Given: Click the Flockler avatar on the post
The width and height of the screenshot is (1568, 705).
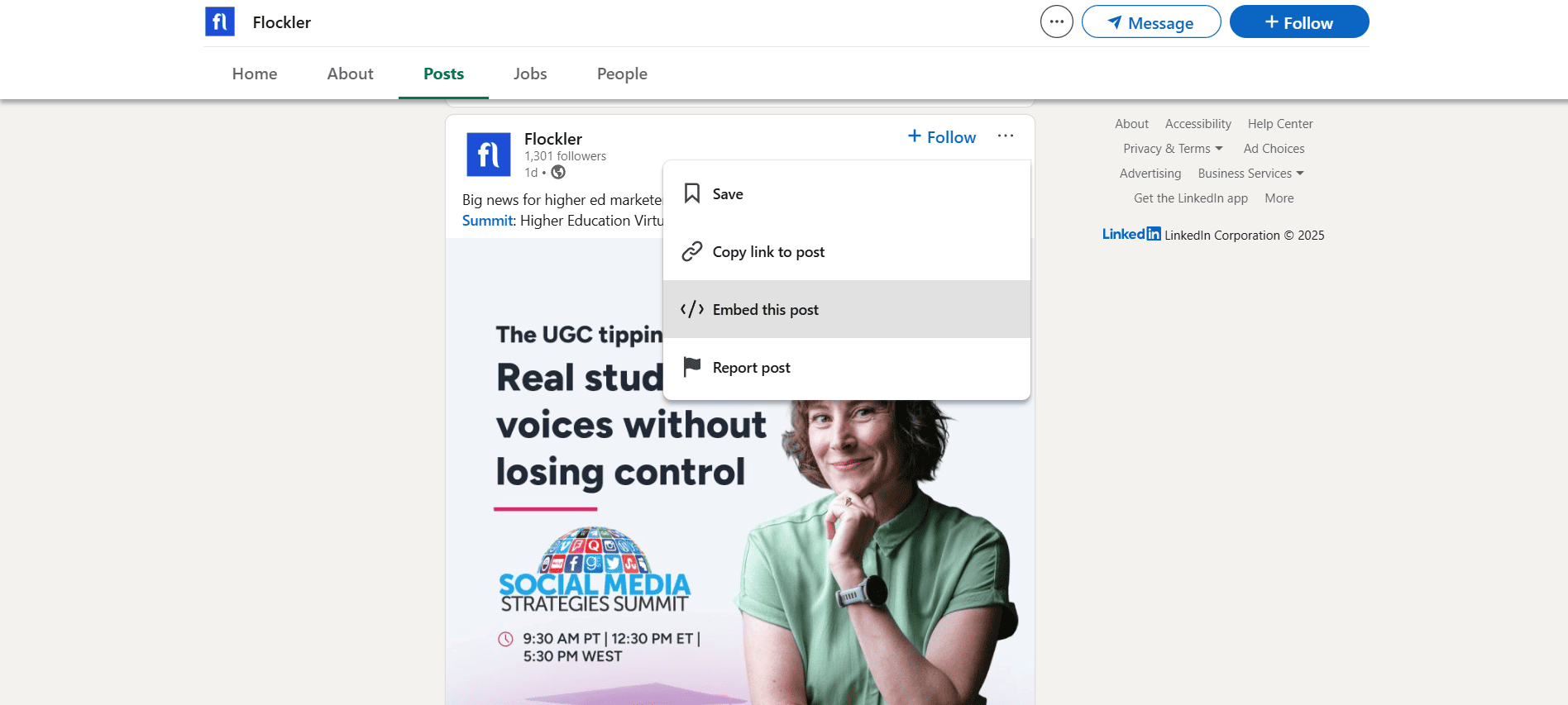Looking at the screenshot, I should 489,155.
